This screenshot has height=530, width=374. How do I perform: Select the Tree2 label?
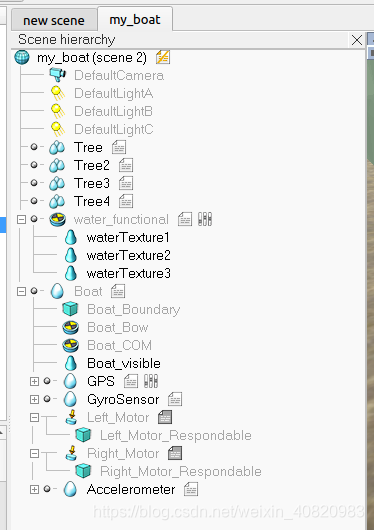[x=92, y=165]
